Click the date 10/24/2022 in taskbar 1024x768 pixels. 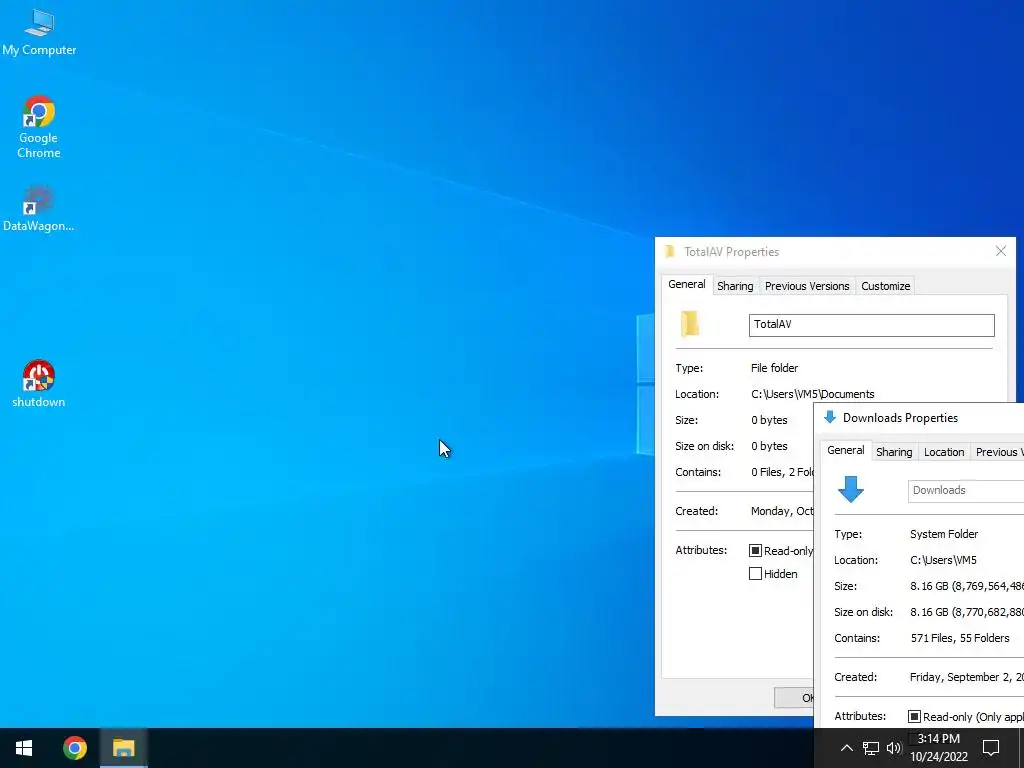[938, 758]
